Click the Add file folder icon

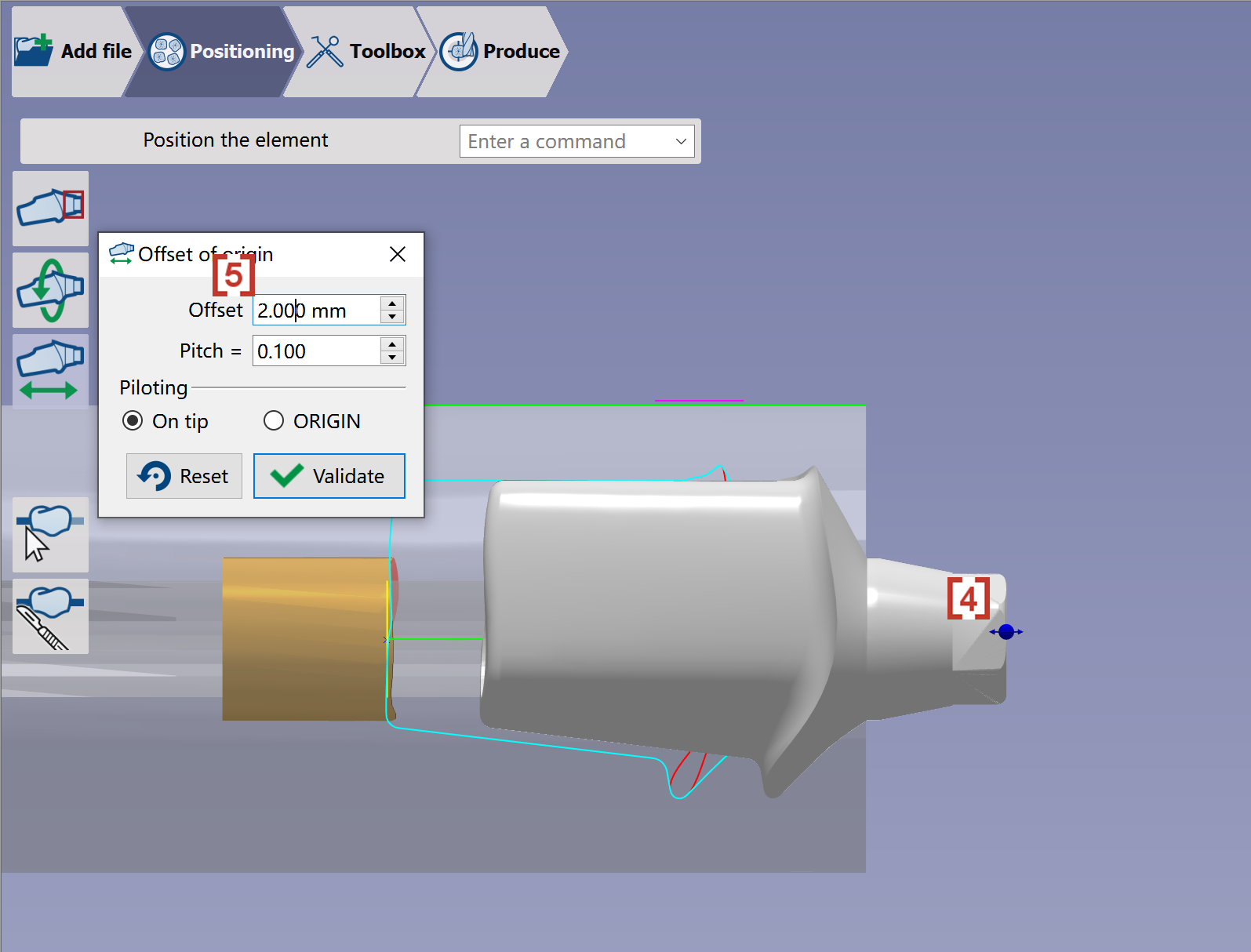34,51
